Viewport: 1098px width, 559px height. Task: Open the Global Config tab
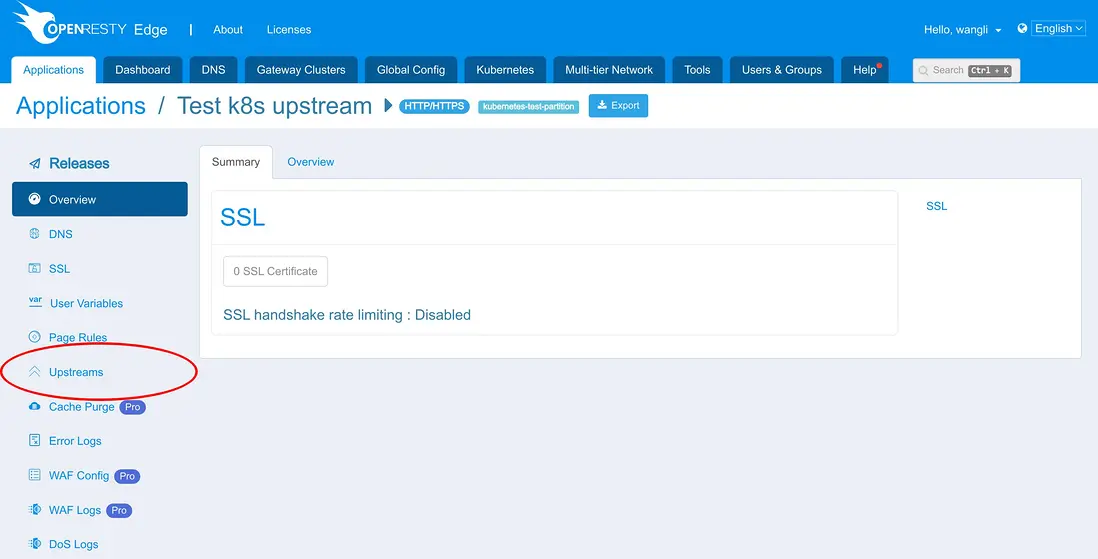411,70
